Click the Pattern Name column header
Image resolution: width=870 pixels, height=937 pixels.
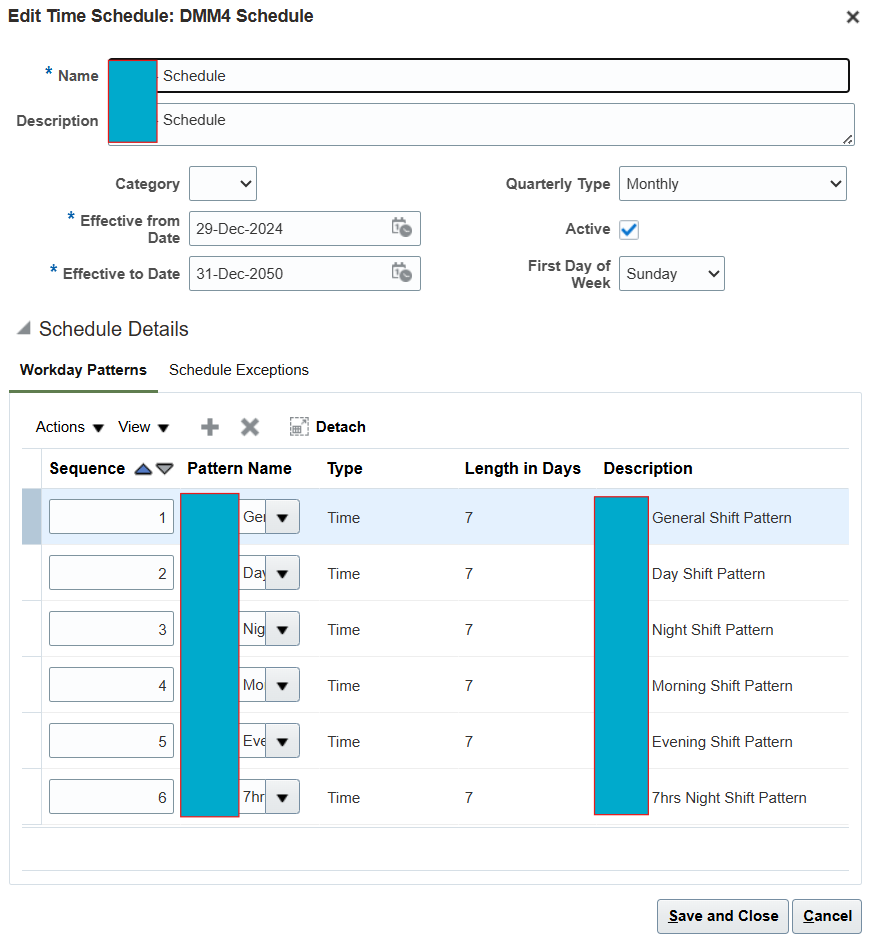point(239,468)
